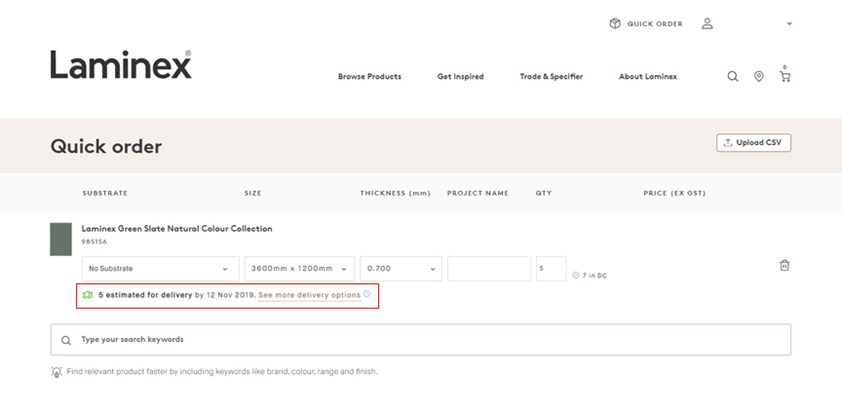This screenshot has height=409, width=842.
Task: Click the Upload CSV button
Action: [x=754, y=143]
